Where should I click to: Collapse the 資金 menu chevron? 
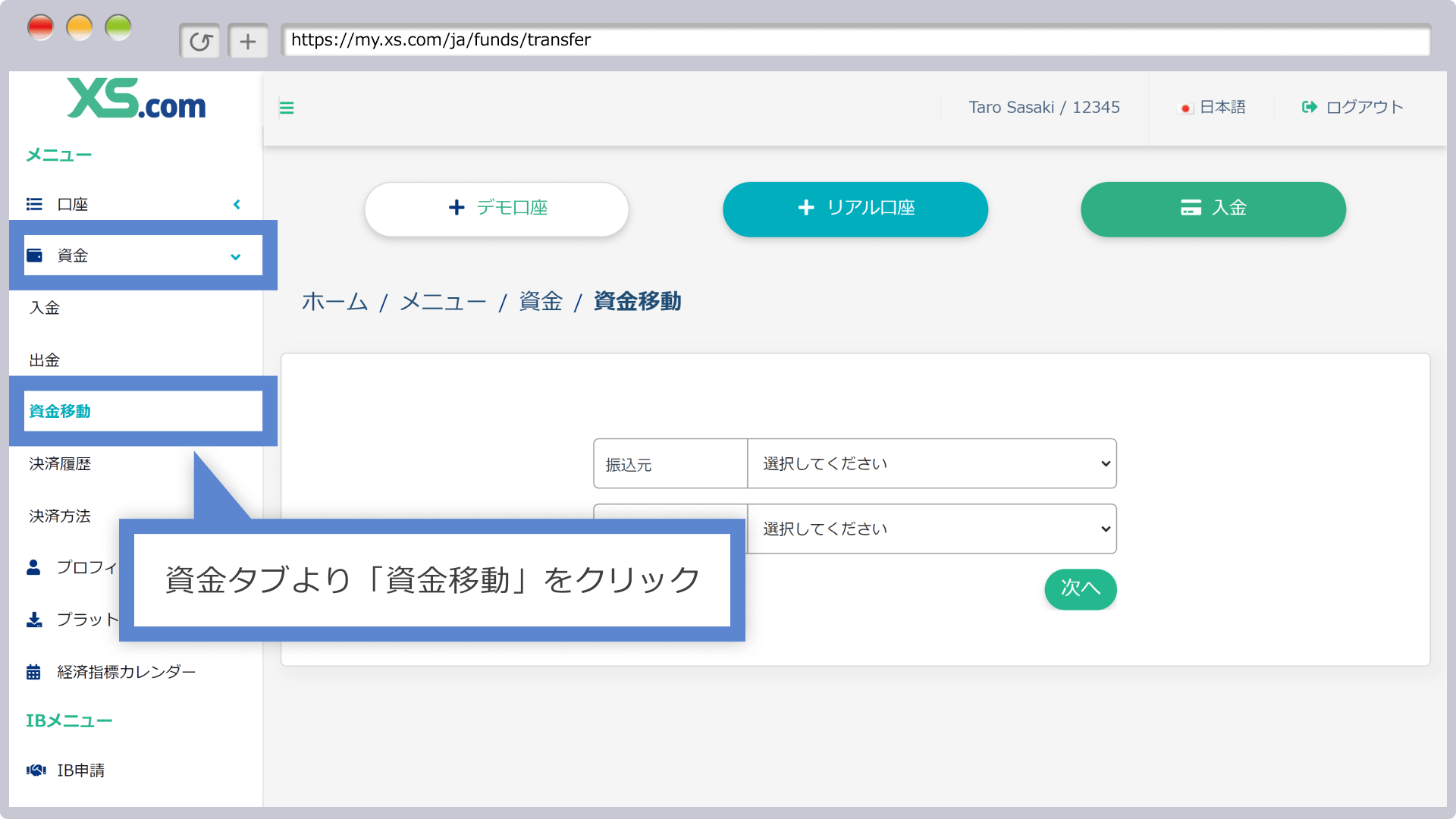point(236,256)
